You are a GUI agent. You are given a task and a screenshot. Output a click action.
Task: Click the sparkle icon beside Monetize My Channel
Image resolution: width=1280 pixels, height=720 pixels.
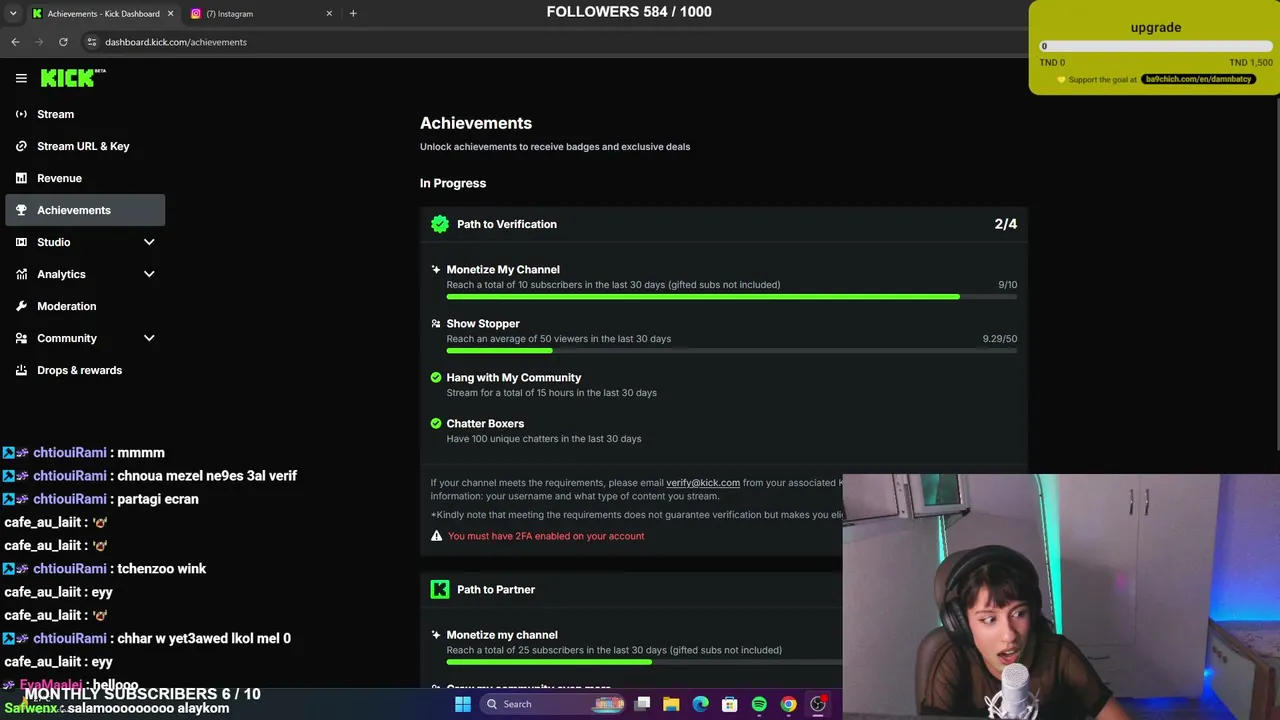coord(436,269)
